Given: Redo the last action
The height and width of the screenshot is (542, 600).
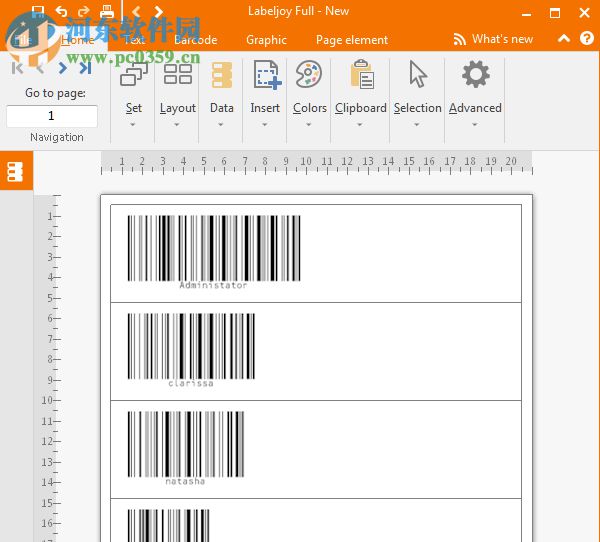Looking at the screenshot, I should (x=84, y=11).
